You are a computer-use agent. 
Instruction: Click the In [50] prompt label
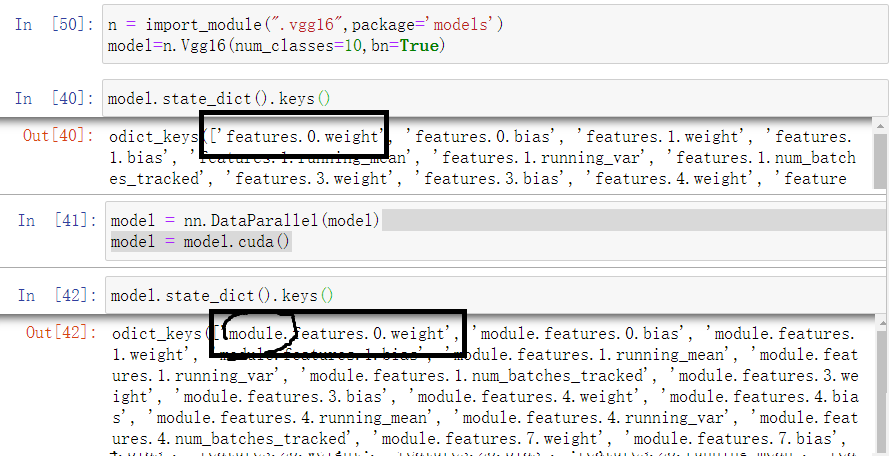54,24
